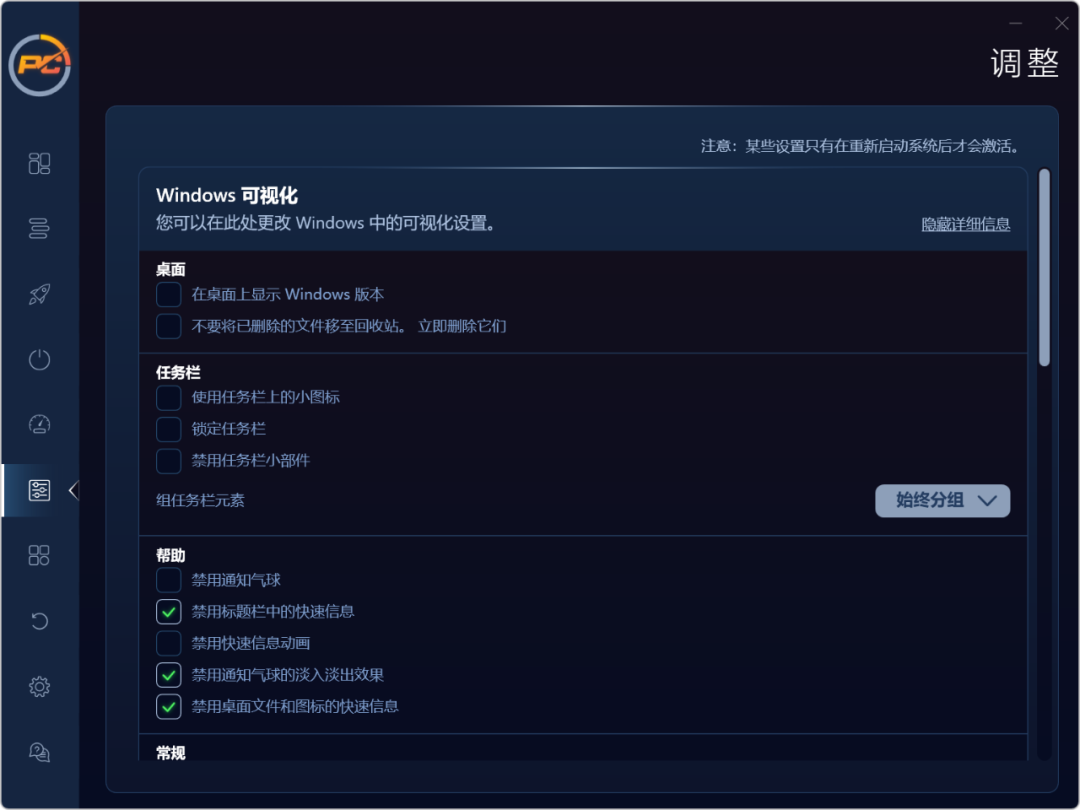The image size is (1080, 810).
Task: Uncheck 禁用桌面文件和图标的快速信息
Action: click(169, 707)
